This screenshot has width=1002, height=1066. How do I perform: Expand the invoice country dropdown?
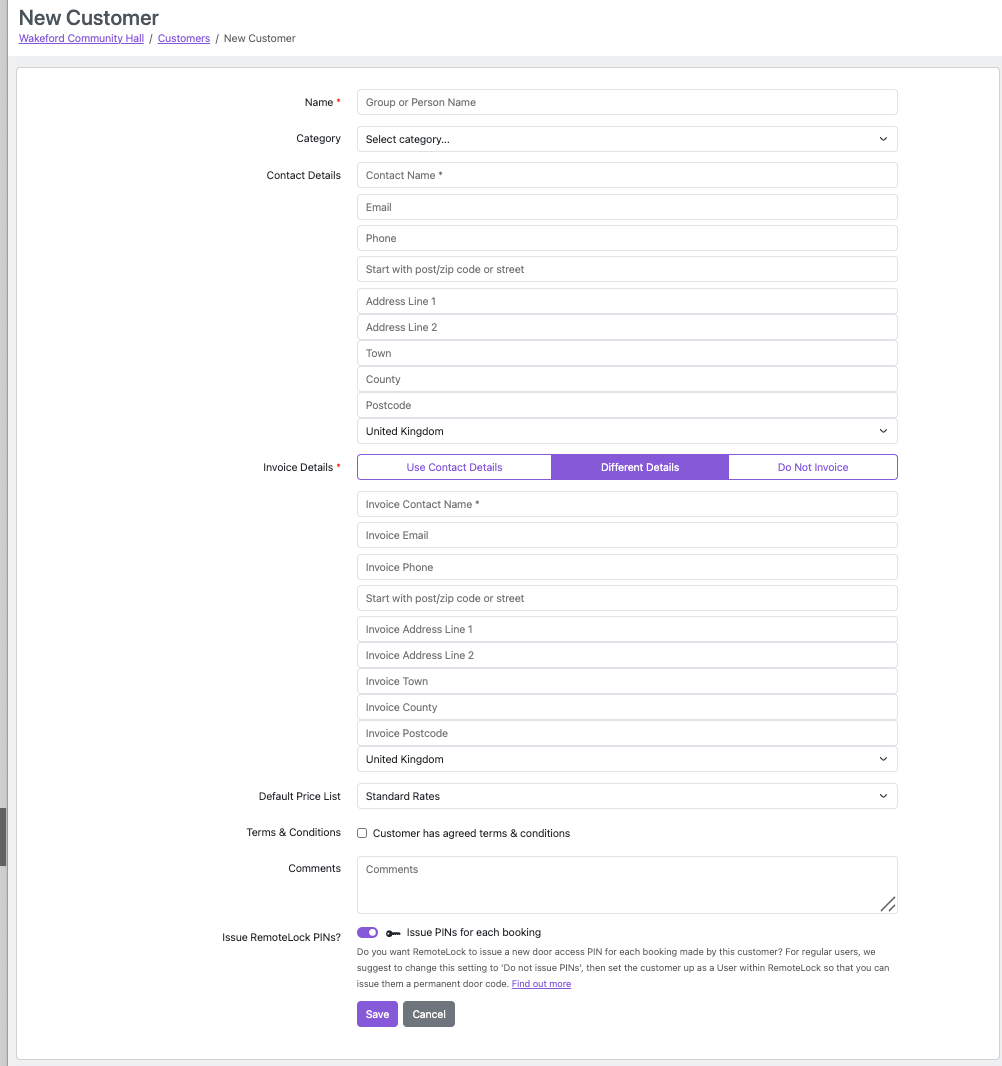coord(626,759)
